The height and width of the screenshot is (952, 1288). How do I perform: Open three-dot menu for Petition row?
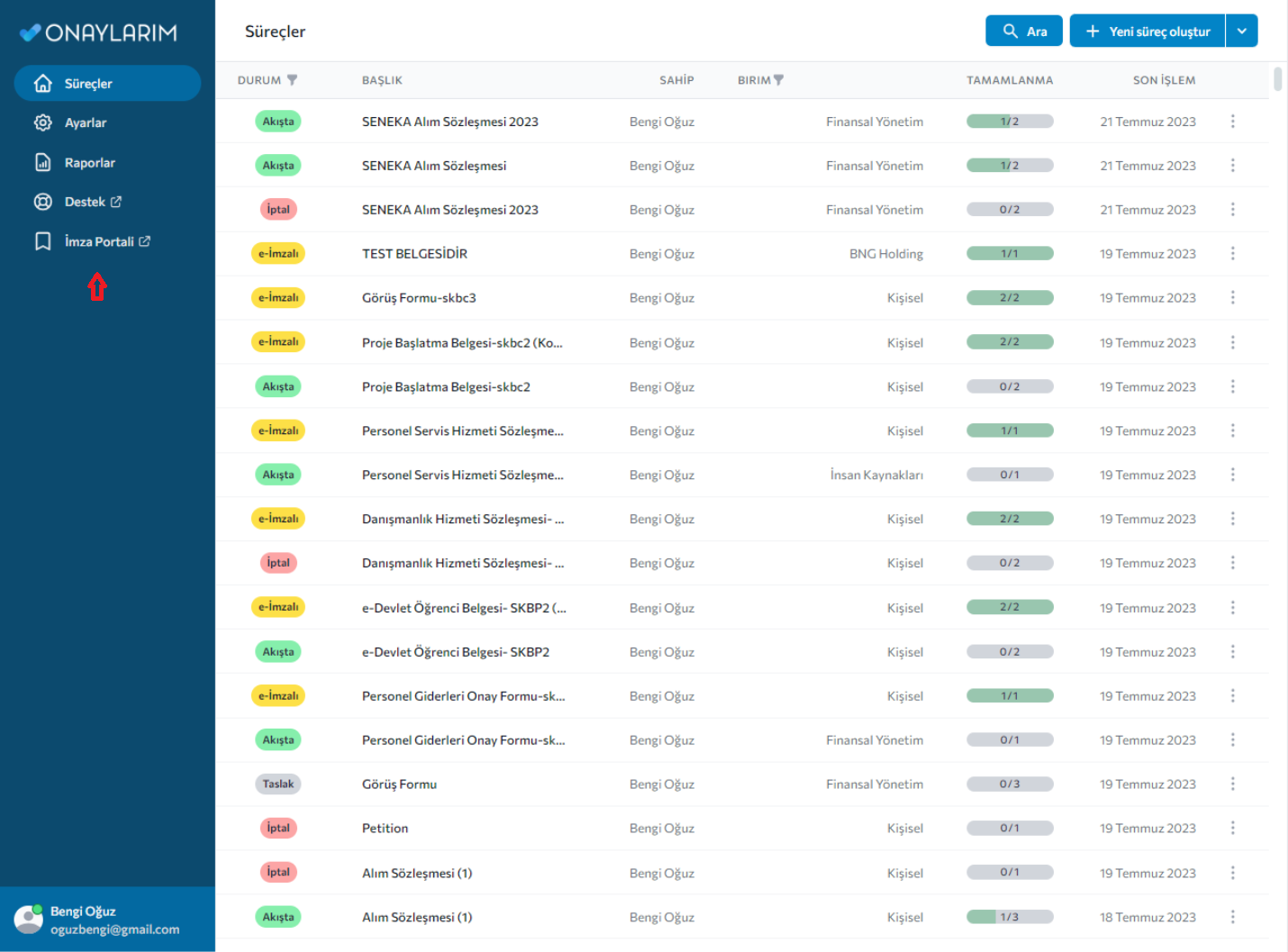[1232, 829]
